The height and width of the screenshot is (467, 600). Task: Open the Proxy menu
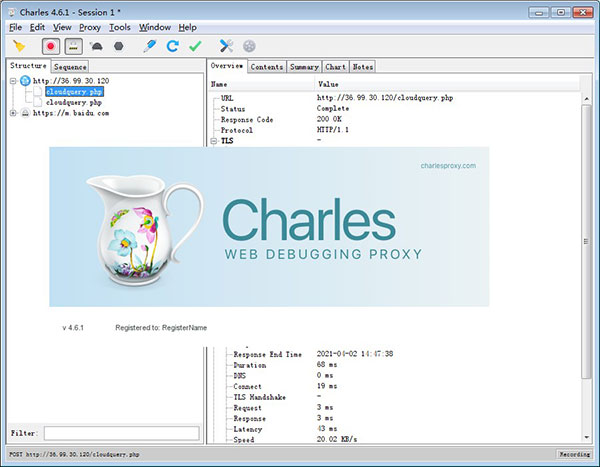[90, 28]
